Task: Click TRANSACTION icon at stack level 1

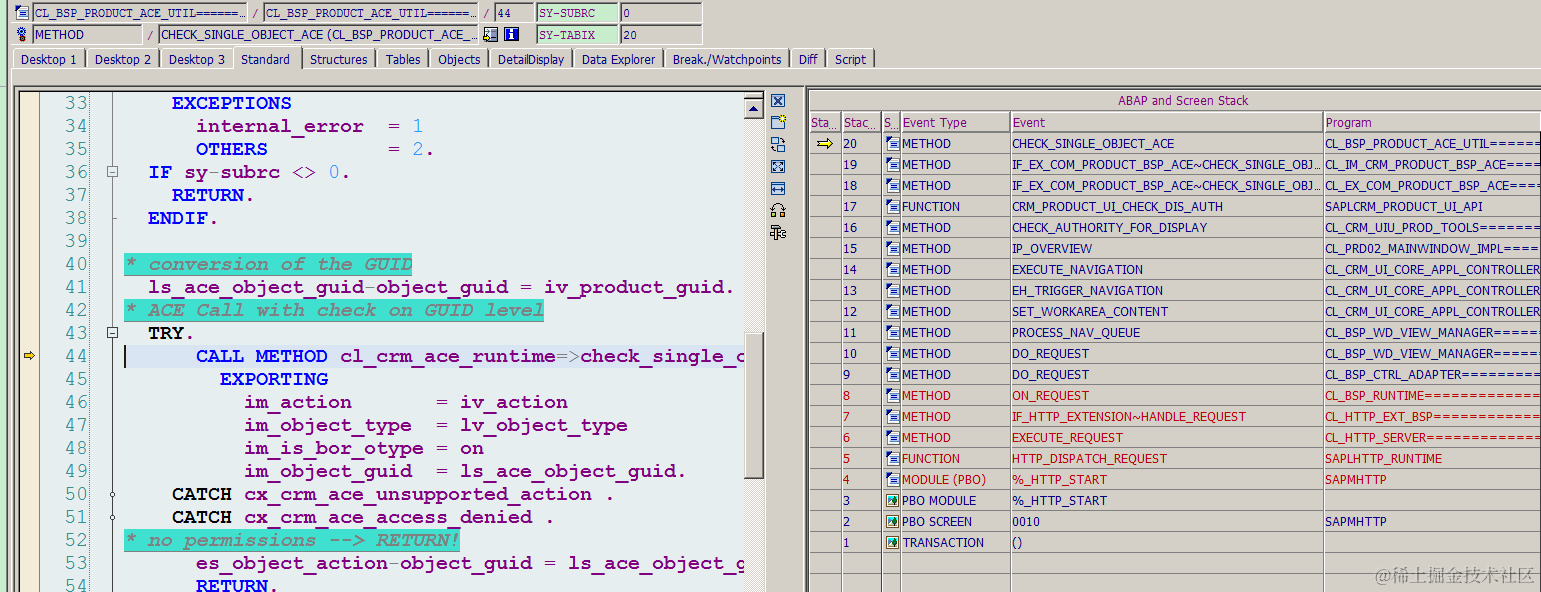Action: coord(892,543)
